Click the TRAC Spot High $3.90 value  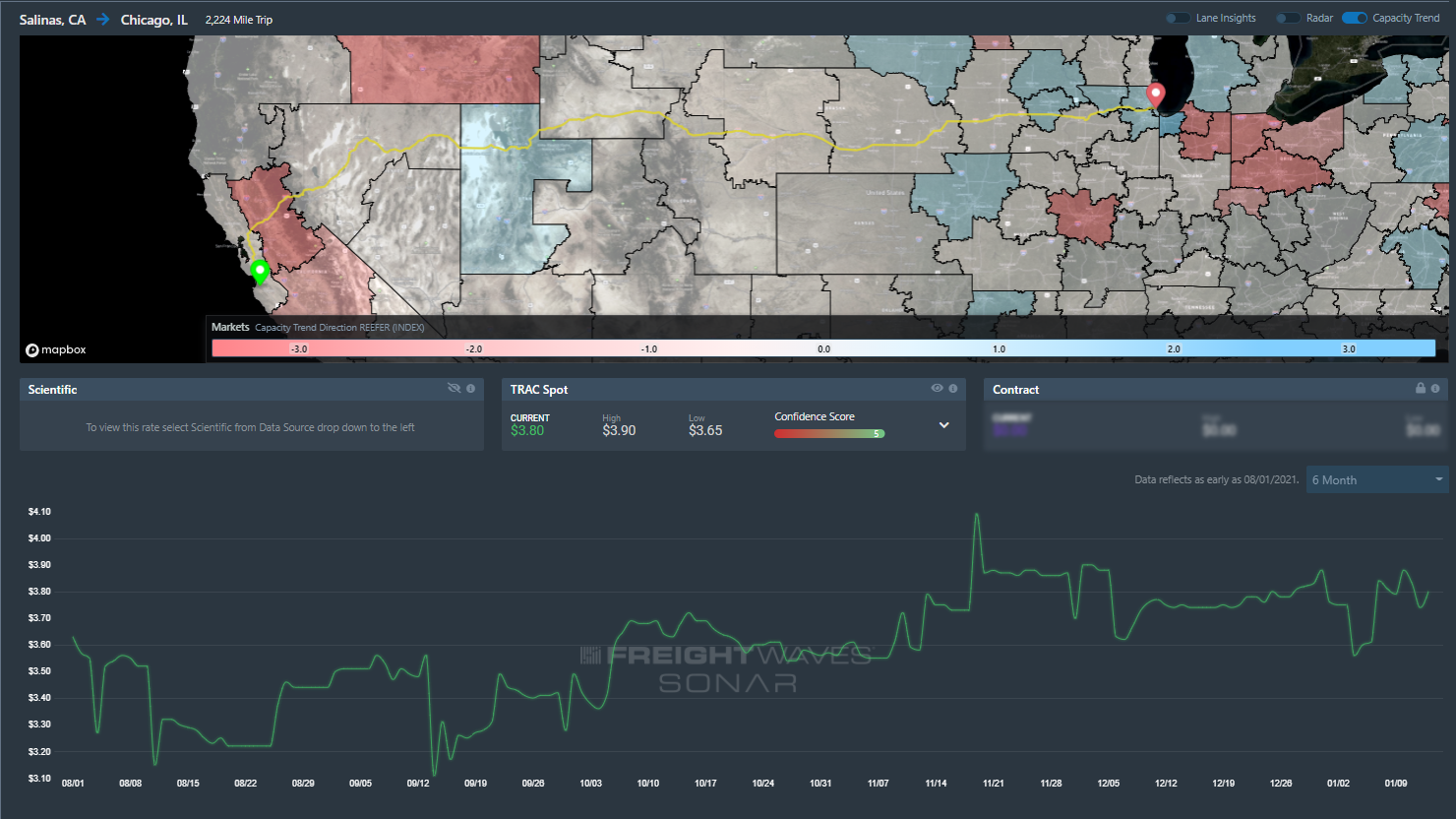619,430
